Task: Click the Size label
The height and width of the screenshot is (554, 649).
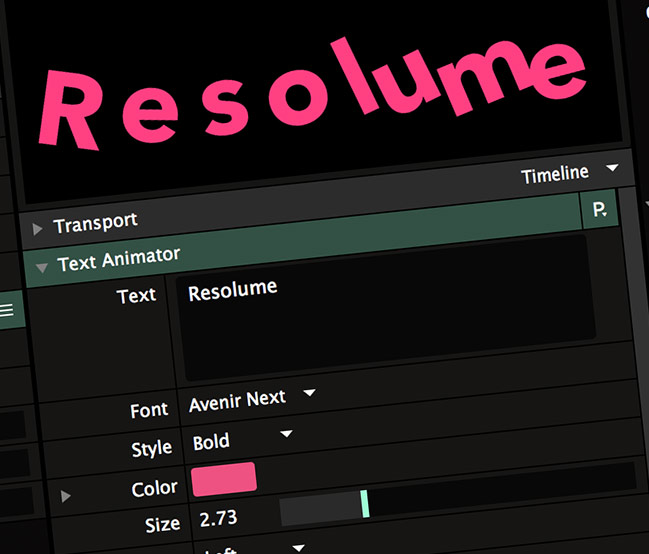Action: (162, 525)
